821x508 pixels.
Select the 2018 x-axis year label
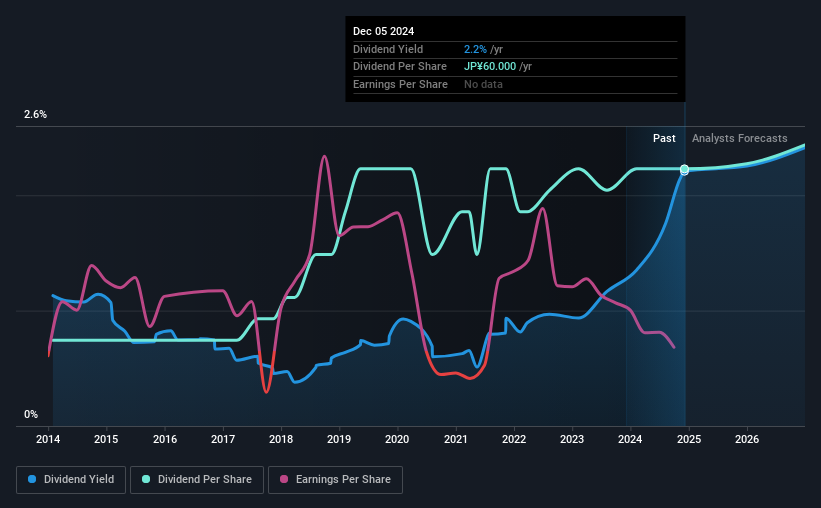click(281, 439)
